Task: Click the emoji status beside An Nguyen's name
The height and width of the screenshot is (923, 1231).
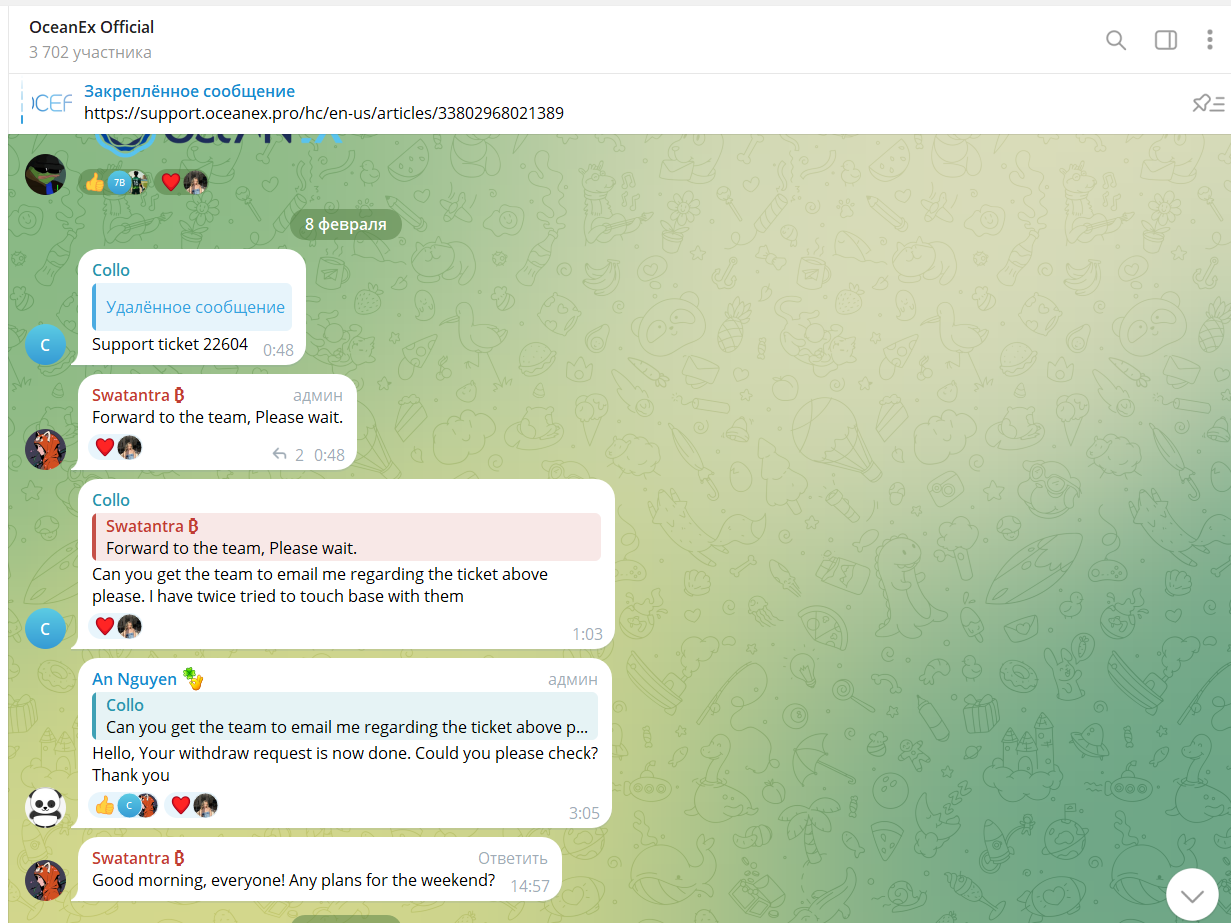Action: coord(193,679)
